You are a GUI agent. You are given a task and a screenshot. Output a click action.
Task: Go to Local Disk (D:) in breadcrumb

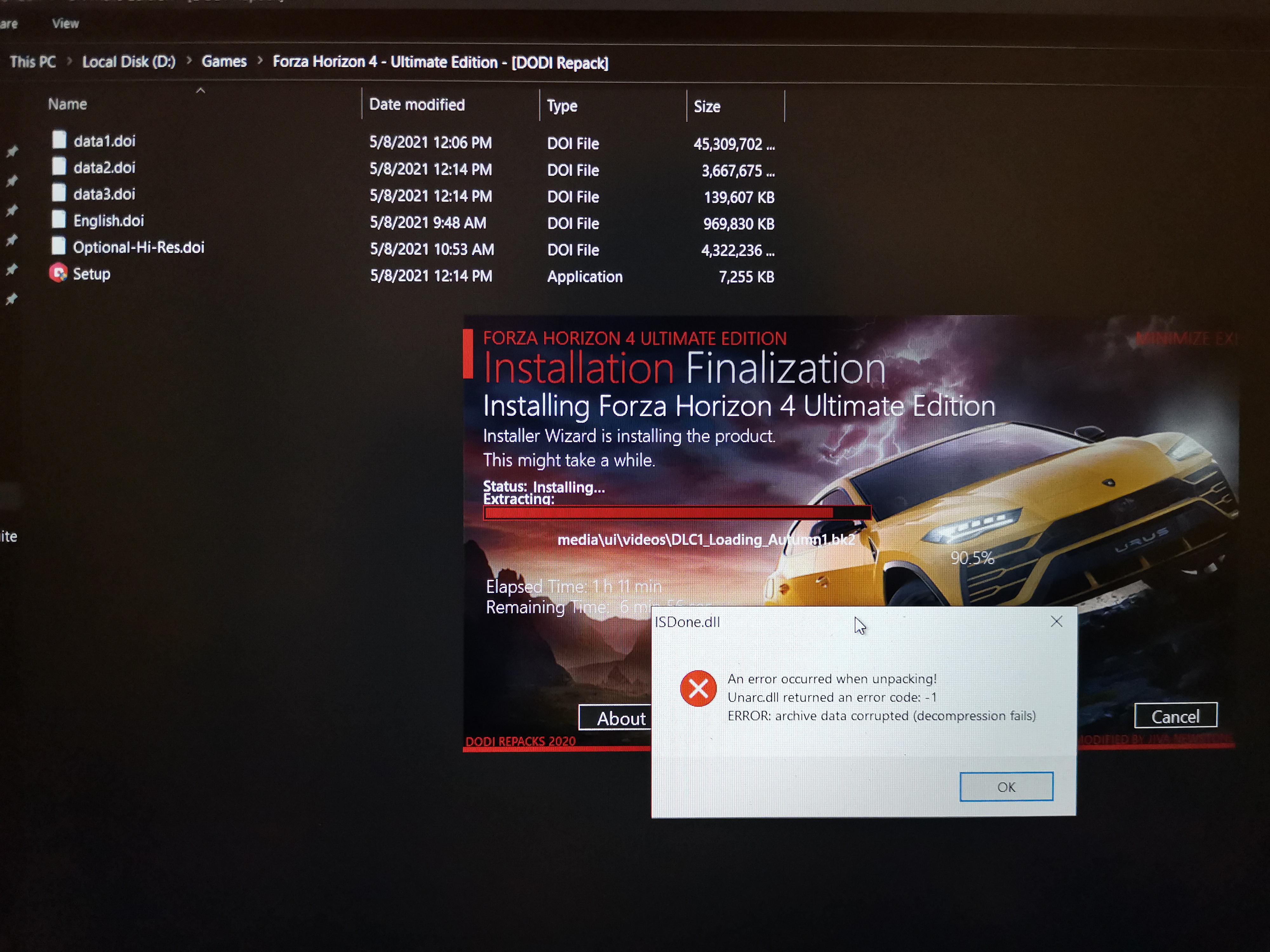point(129,62)
